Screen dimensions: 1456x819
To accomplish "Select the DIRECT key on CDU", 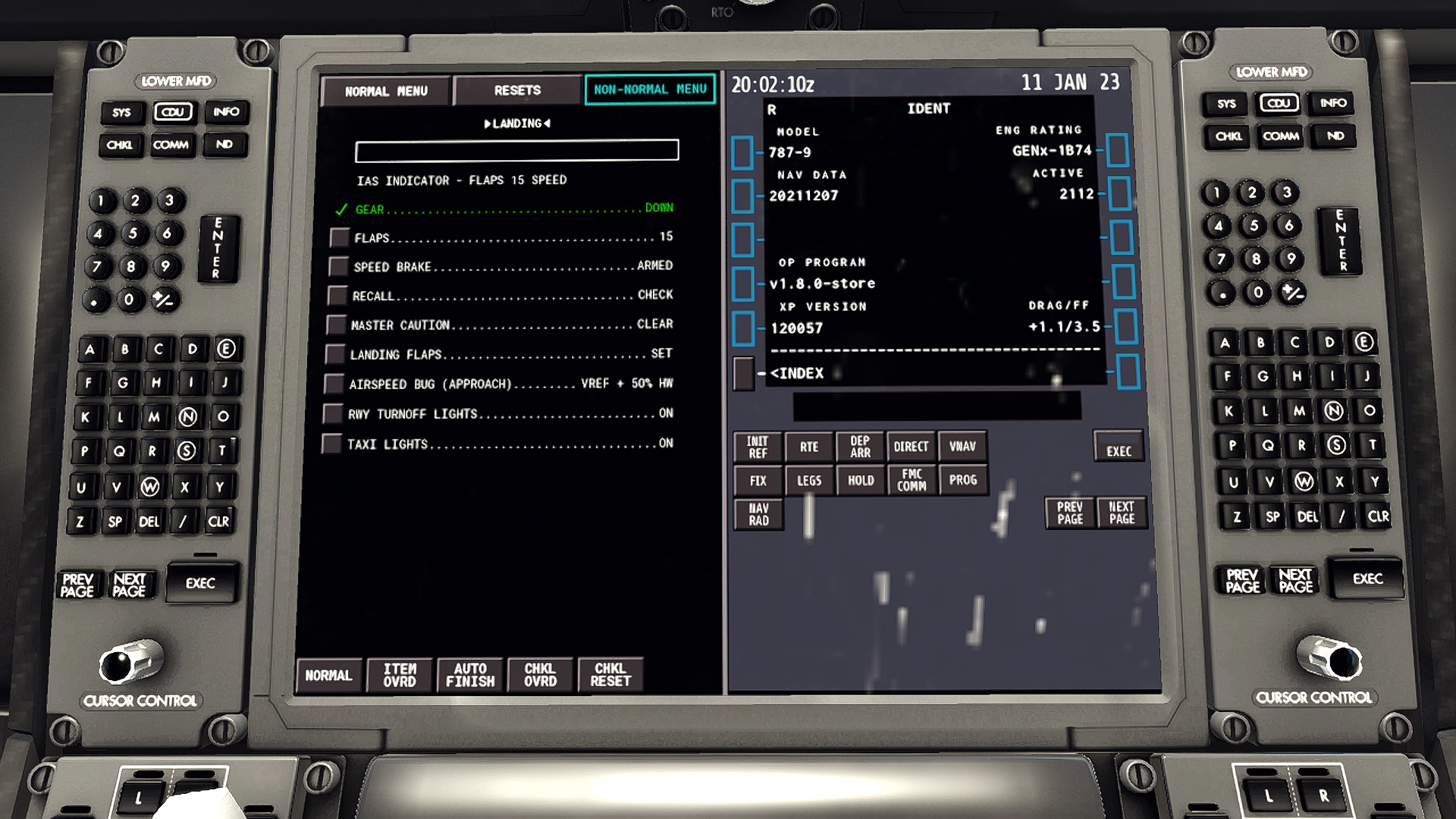I will pos(911,447).
